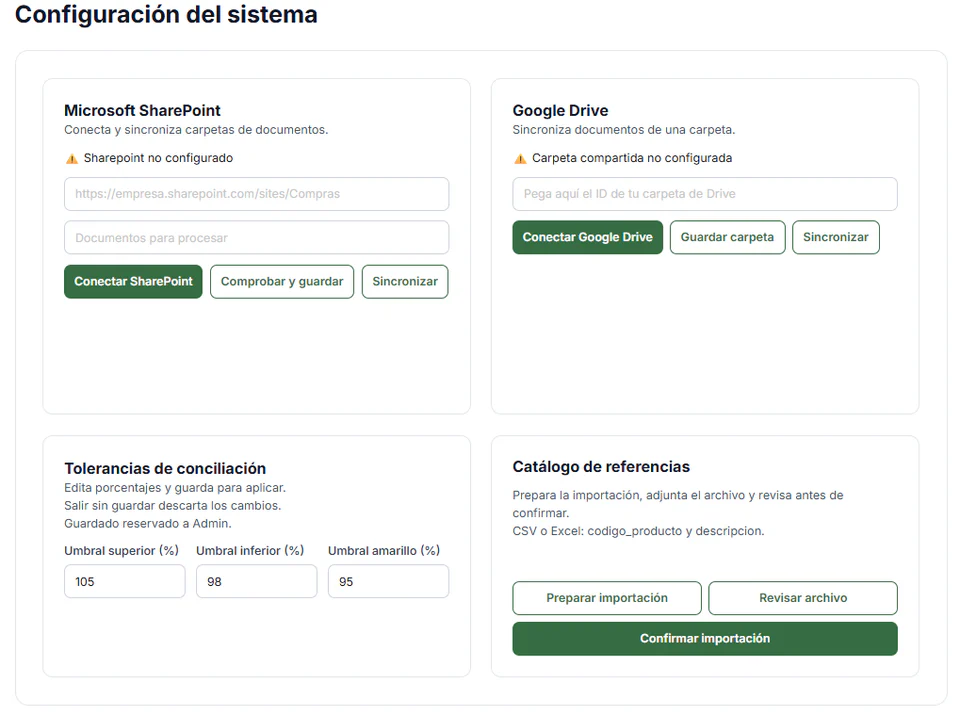Click Salir sin guardar descarta los cambios
Viewport: 960px width, 715px height.
point(173,506)
